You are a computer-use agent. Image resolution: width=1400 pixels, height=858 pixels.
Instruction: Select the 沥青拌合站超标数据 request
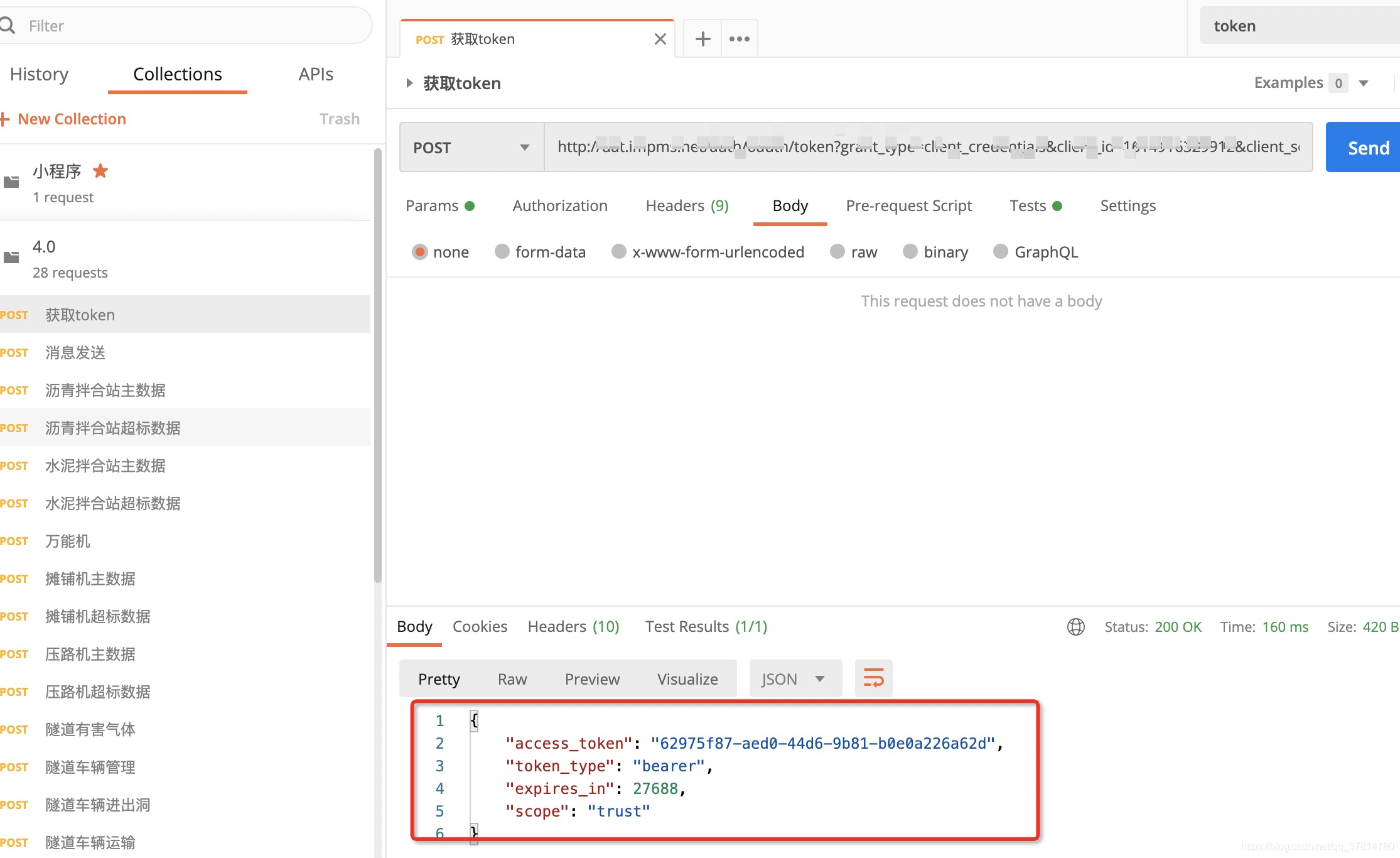click(x=185, y=428)
